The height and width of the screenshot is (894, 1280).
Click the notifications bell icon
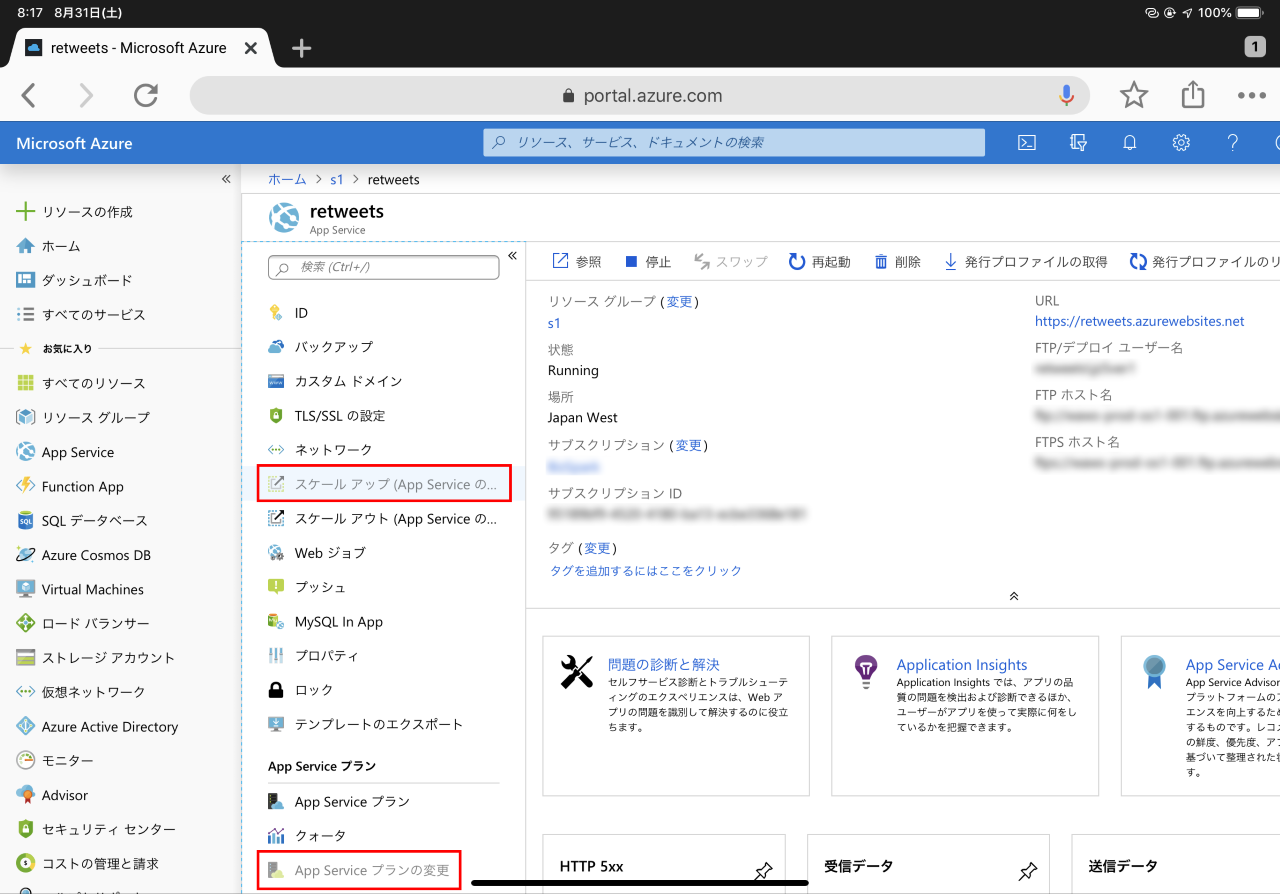pyautogui.click(x=1130, y=143)
